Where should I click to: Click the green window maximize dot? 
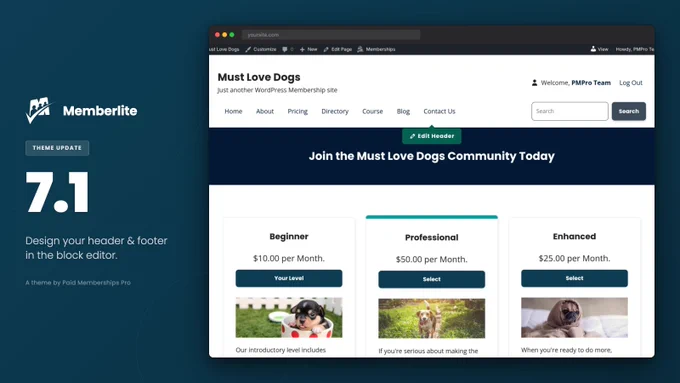[x=232, y=35]
